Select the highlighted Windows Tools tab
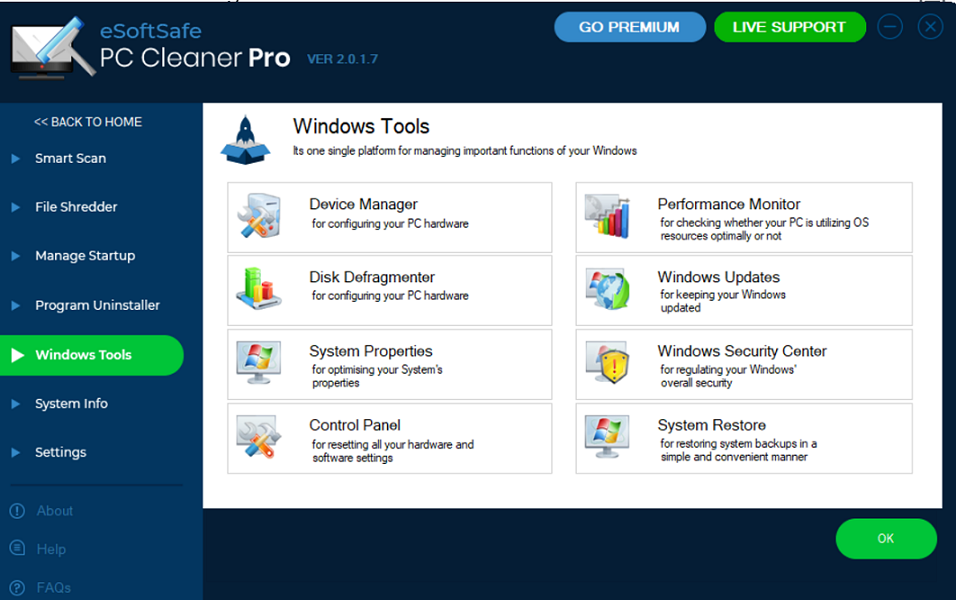 click(x=91, y=355)
